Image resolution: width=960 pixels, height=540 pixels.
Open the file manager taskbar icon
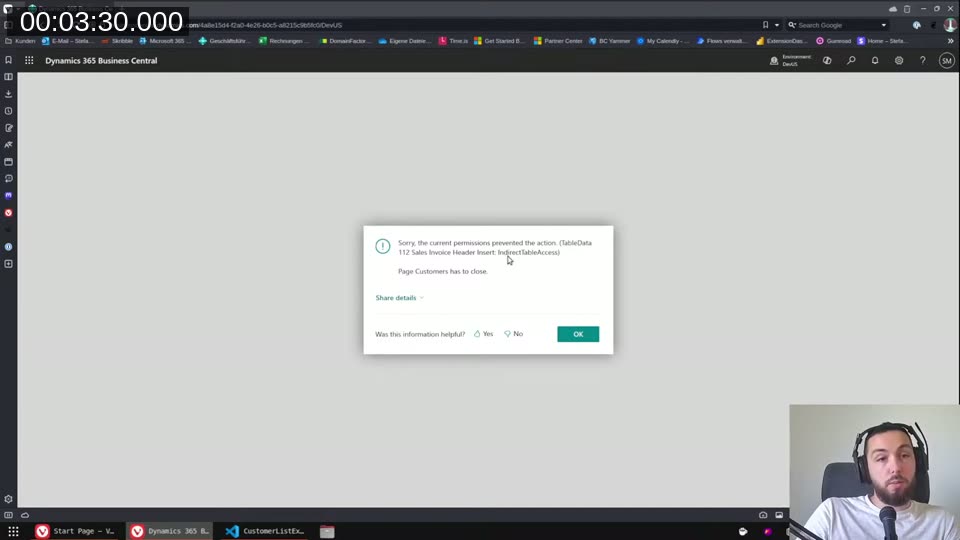[x=327, y=531]
